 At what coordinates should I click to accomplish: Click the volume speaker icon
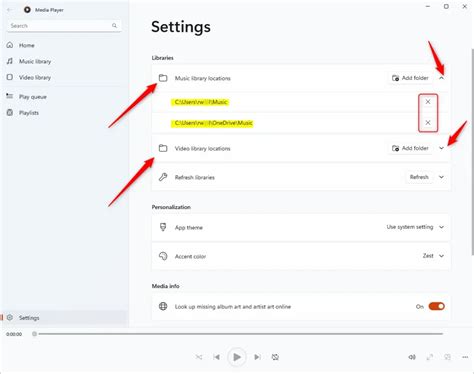[x=412, y=357]
